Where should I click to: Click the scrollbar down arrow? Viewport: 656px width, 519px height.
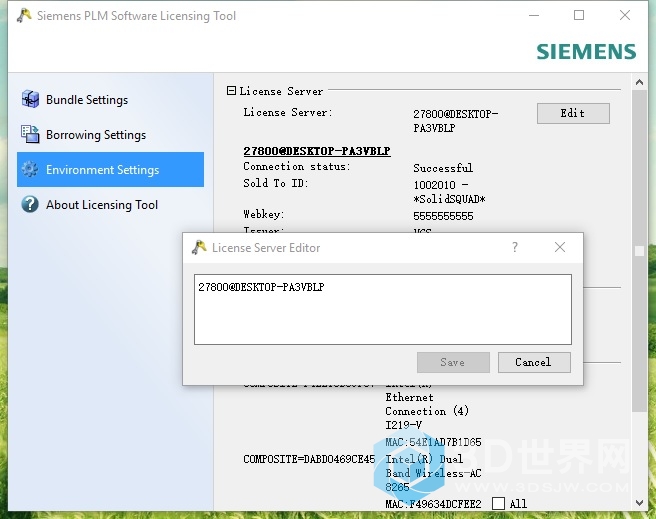coord(639,503)
